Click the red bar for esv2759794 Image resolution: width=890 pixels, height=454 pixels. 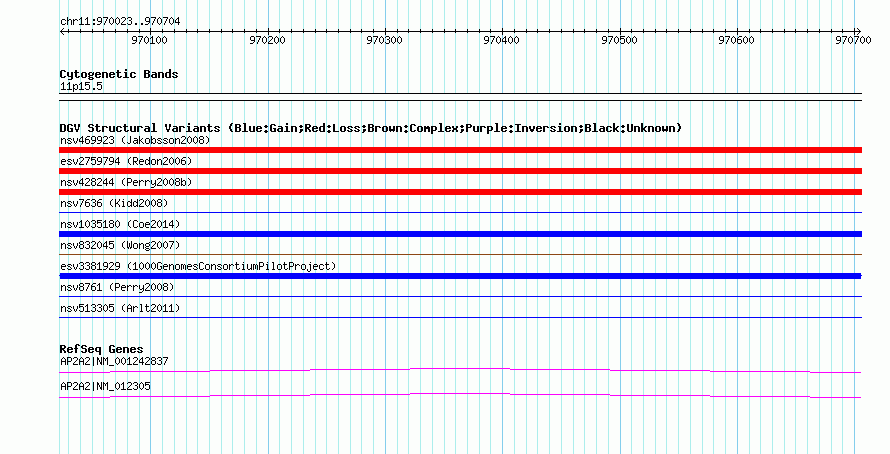click(x=460, y=171)
